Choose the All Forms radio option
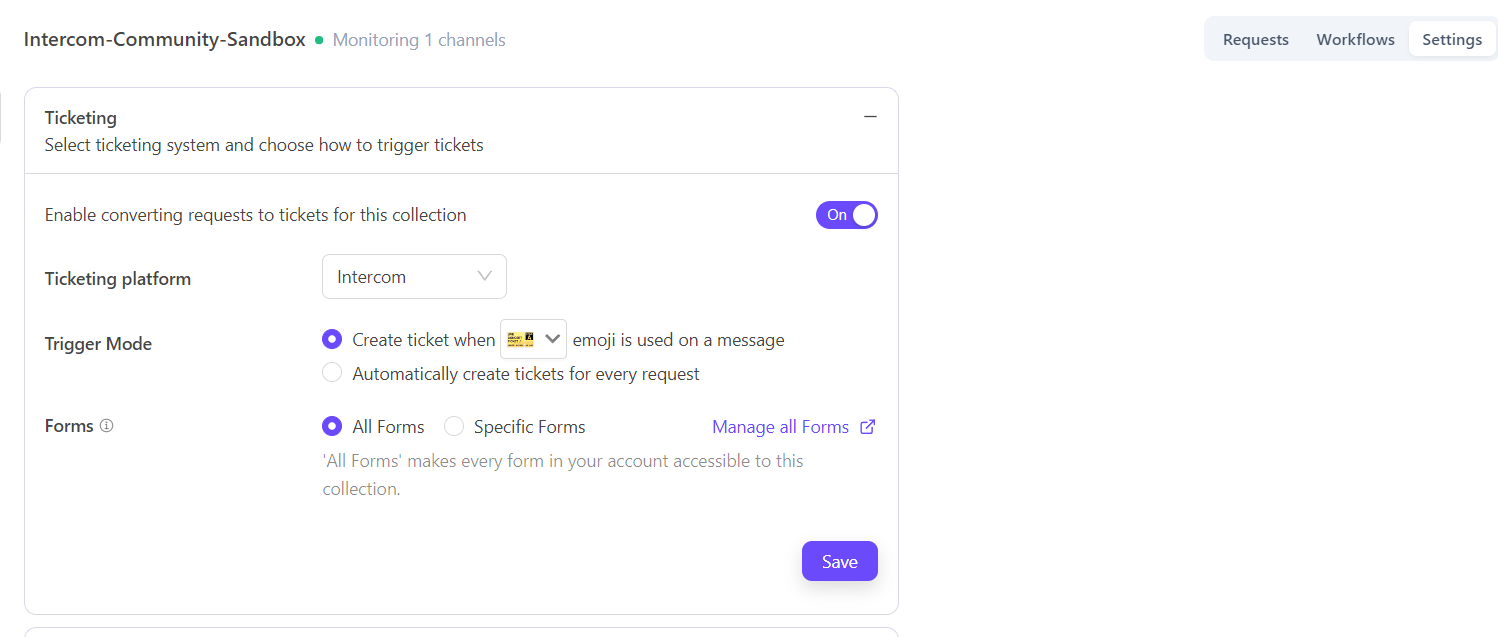Image resolution: width=1498 pixels, height=637 pixels. (332, 427)
